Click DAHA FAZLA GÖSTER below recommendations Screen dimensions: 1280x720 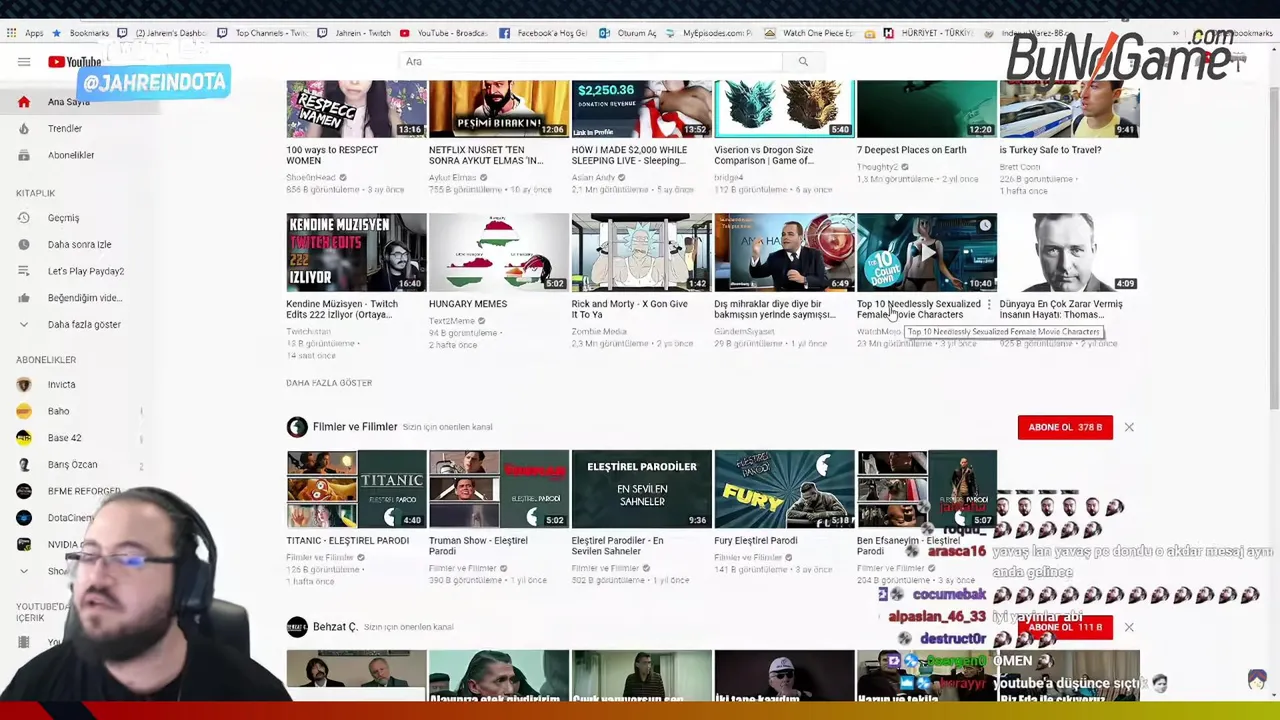(329, 383)
